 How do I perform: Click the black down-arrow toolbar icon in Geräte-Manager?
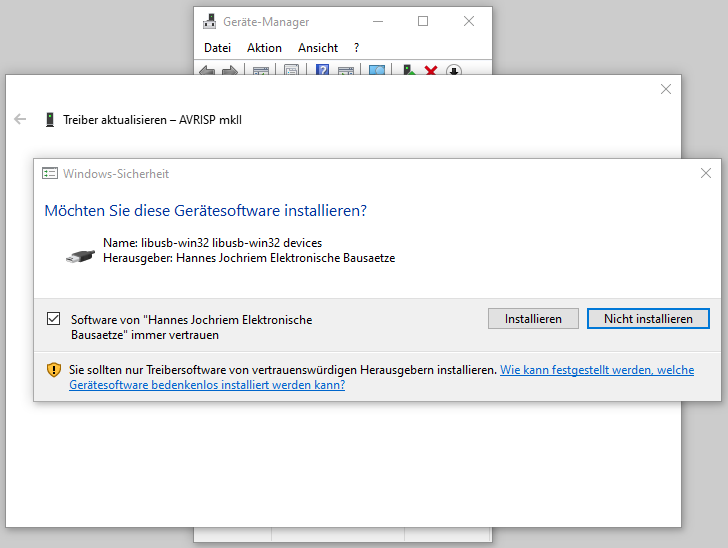coord(453,71)
